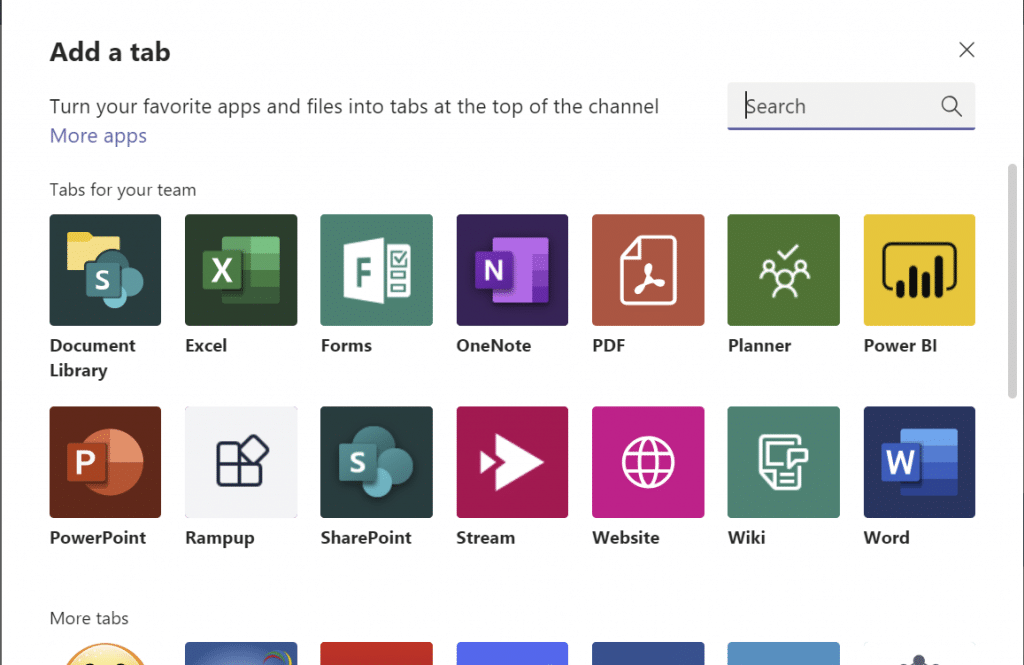Image resolution: width=1024 pixels, height=665 pixels.
Task: Click the dialog vertical scrollbar
Action: point(1012,281)
